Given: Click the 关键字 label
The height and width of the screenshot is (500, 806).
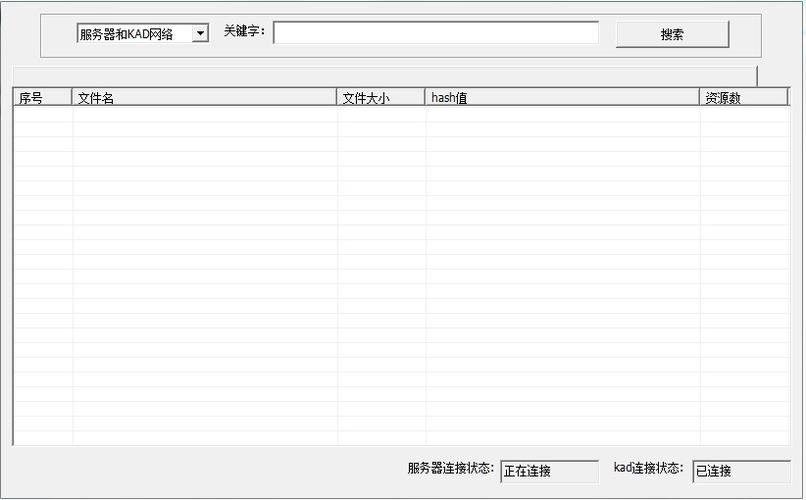Looking at the screenshot, I should [x=244, y=31].
